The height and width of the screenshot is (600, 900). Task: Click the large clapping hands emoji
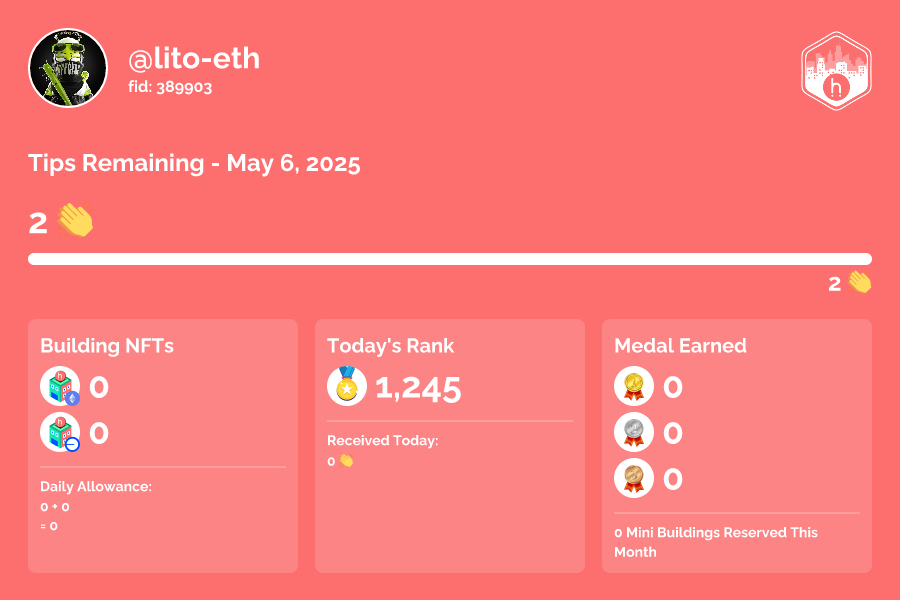75,220
